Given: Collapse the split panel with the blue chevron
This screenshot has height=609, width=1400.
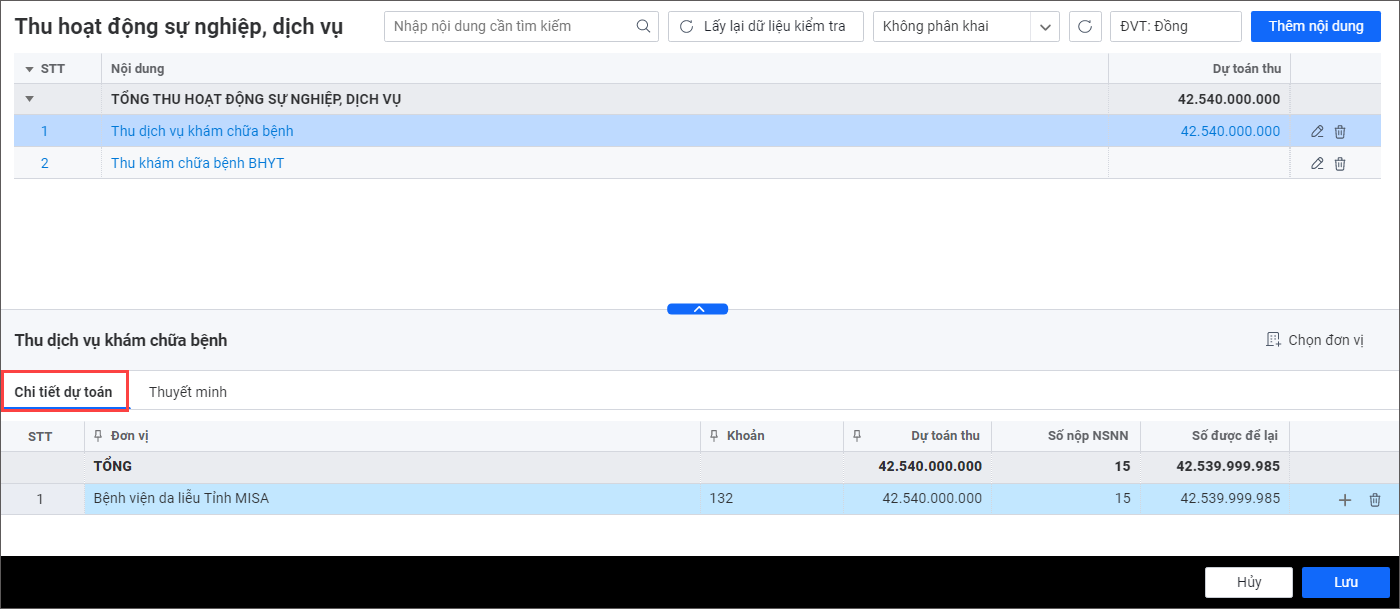Looking at the screenshot, I should tap(698, 309).
